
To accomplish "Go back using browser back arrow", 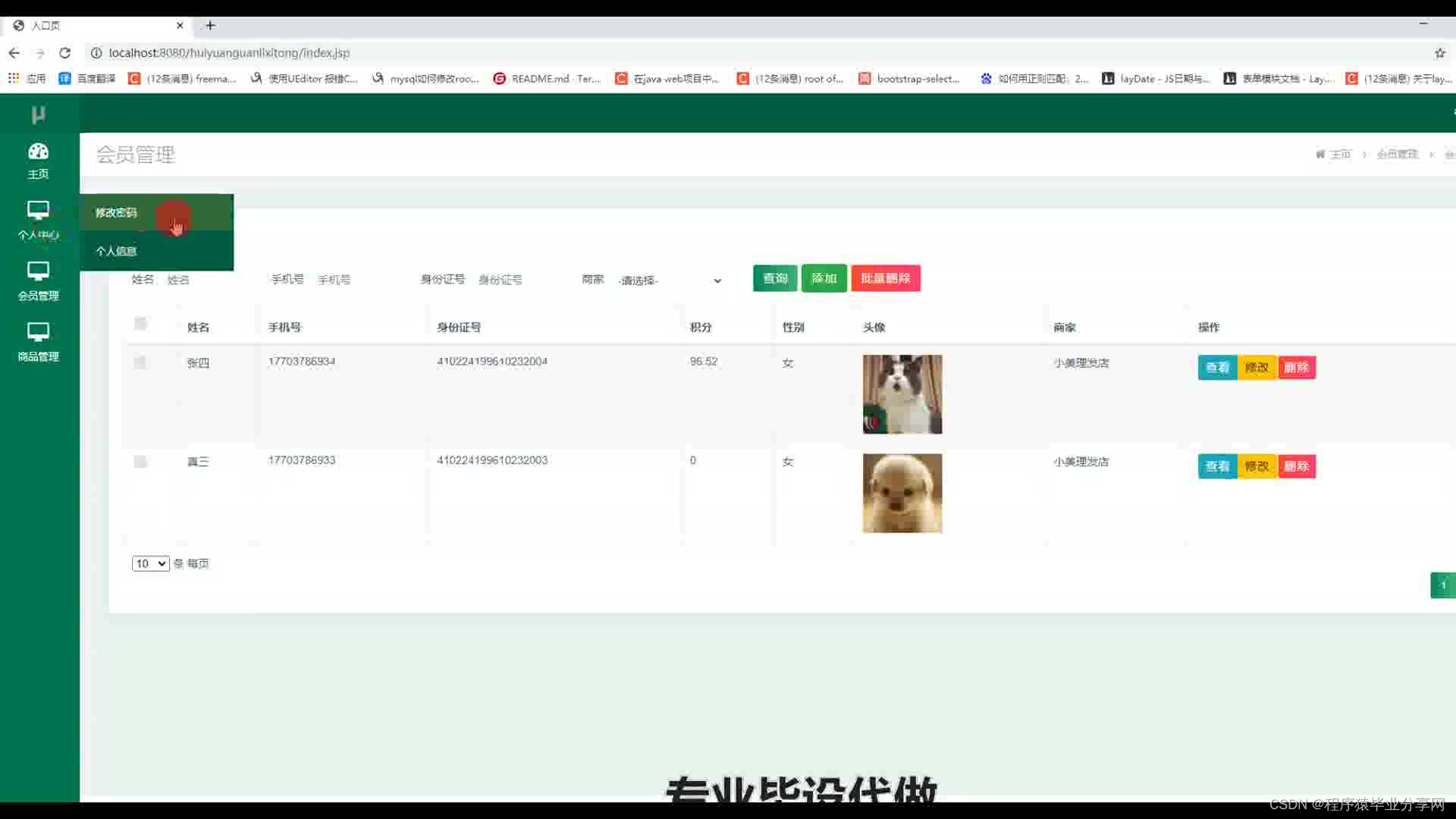I will tap(14, 53).
